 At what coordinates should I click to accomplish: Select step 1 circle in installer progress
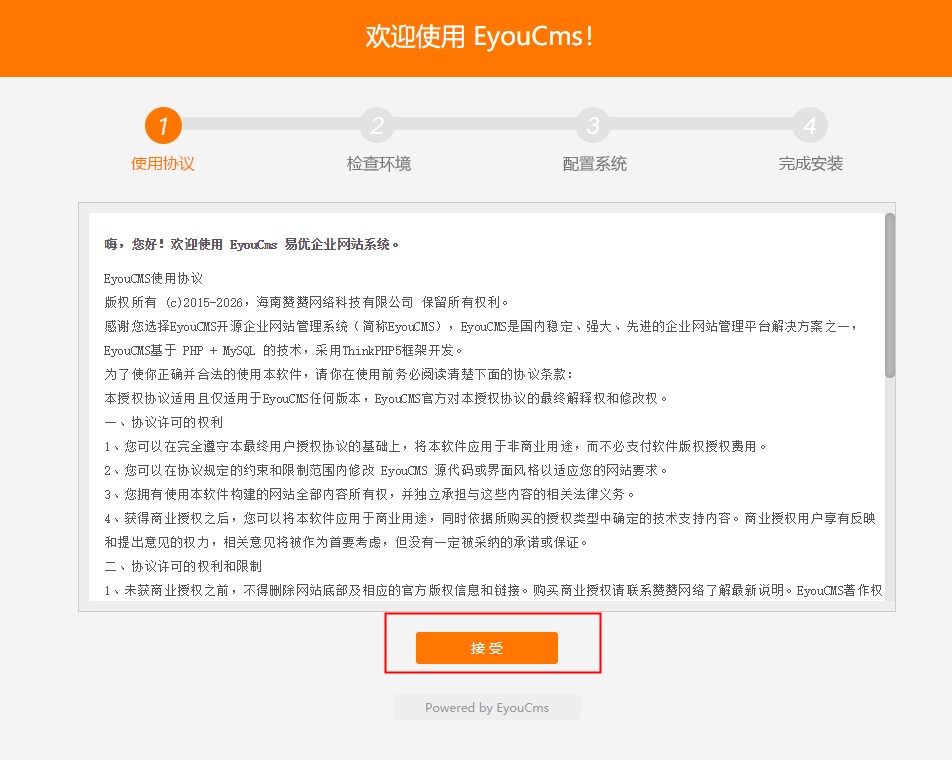(x=163, y=126)
